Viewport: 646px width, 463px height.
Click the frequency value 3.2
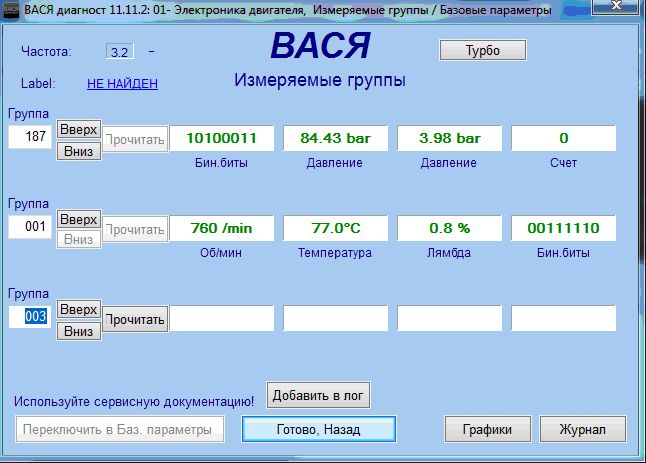[x=119, y=52]
